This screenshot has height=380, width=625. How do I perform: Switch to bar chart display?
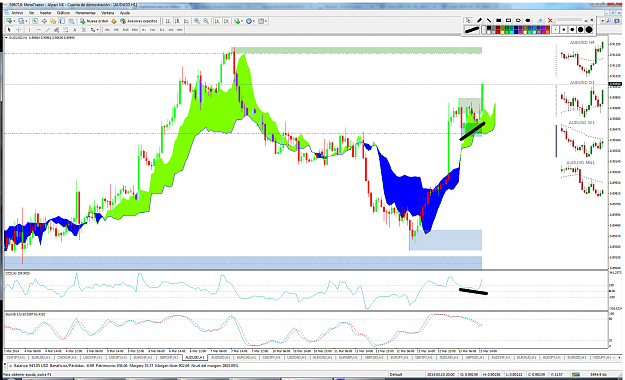click(168, 21)
